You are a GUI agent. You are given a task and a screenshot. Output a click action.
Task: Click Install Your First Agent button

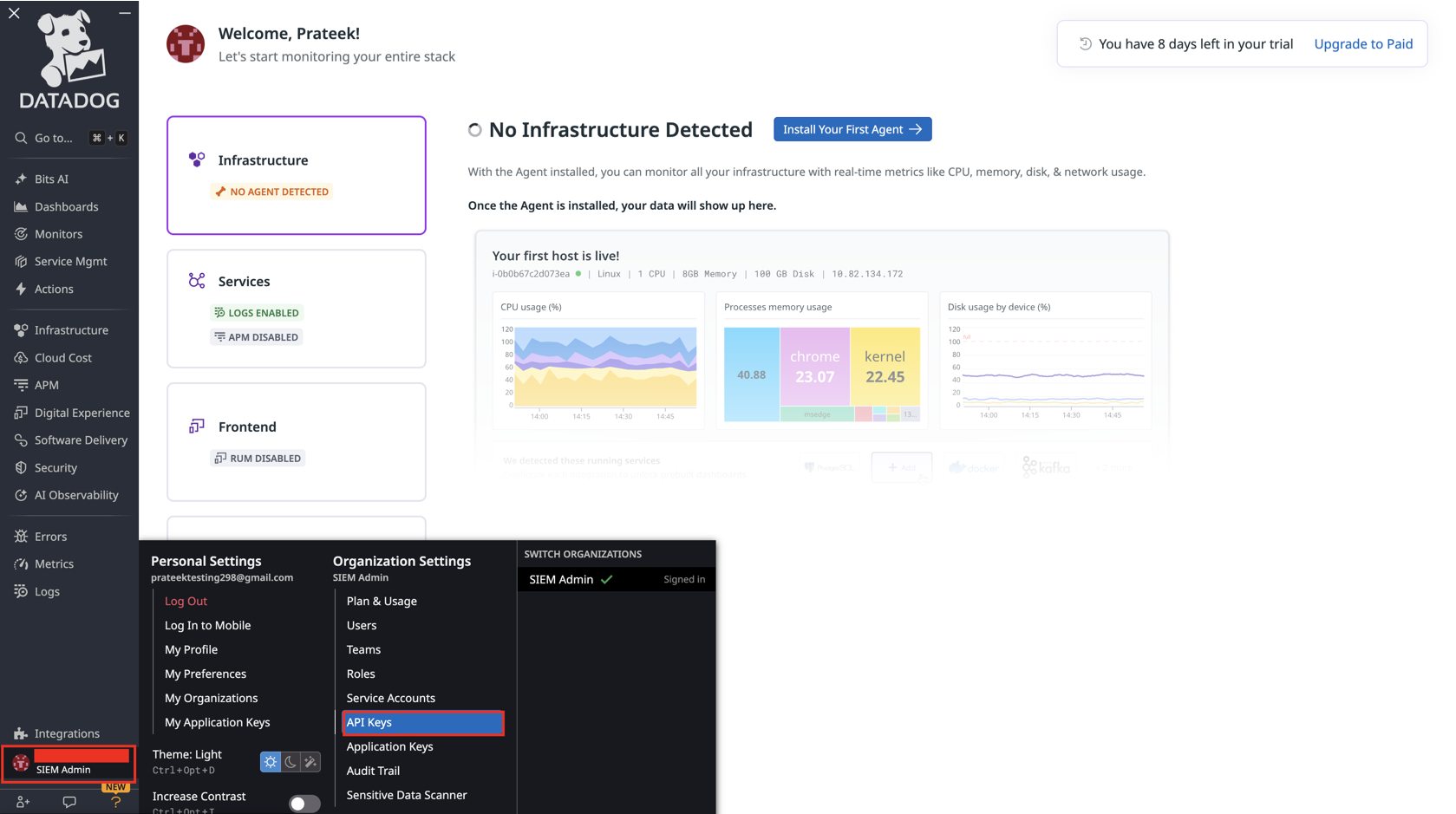(x=852, y=128)
